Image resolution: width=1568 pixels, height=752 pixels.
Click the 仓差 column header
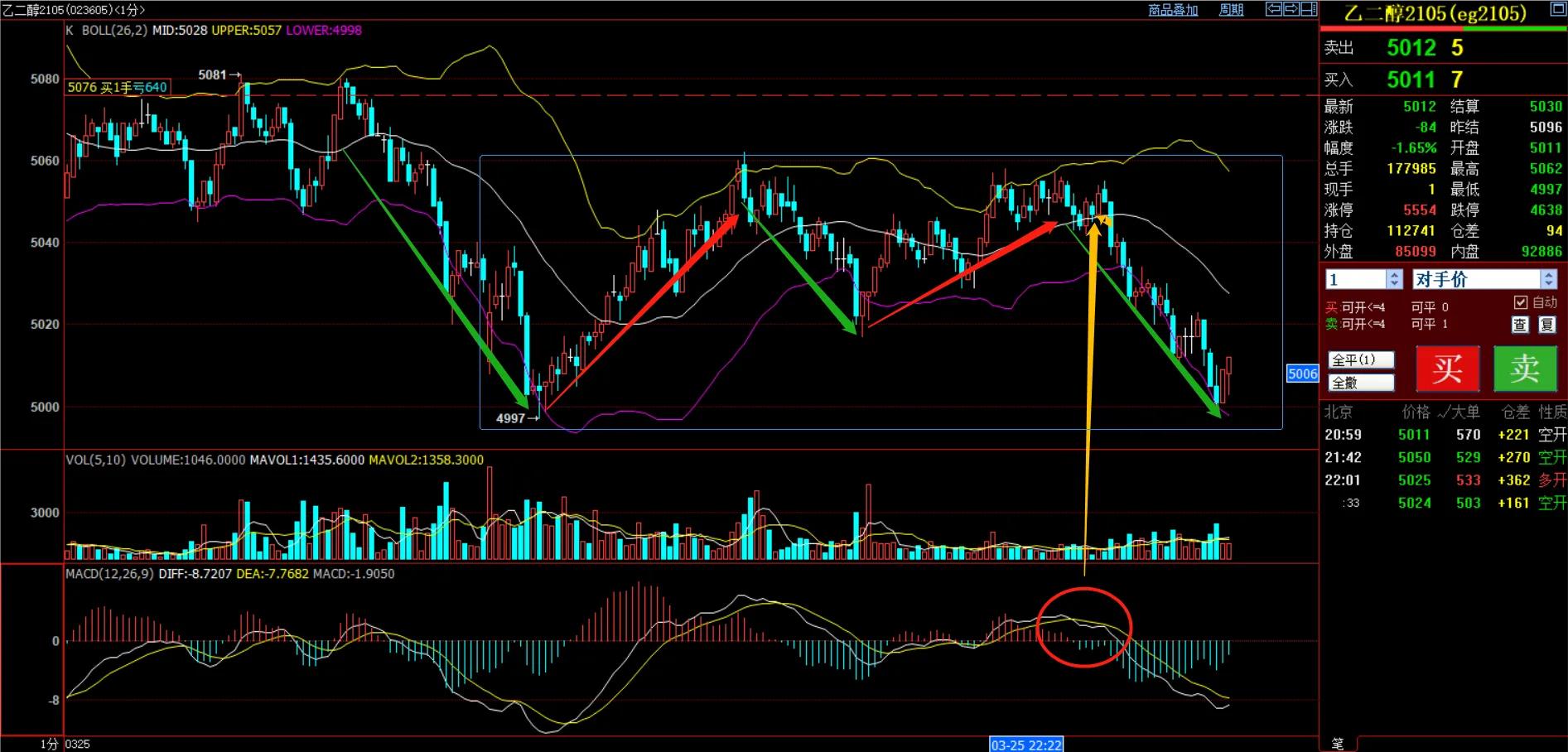1516,412
